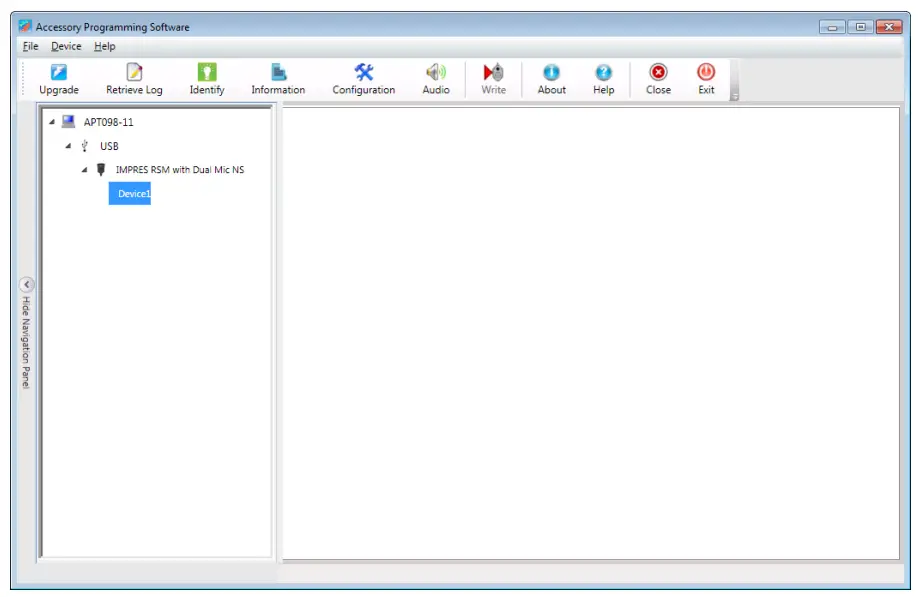The width and height of the screenshot is (920, 597).
Task: Open Retrieve Log from the toolbar
Action: pyautogui.click(x=134, y=79)
